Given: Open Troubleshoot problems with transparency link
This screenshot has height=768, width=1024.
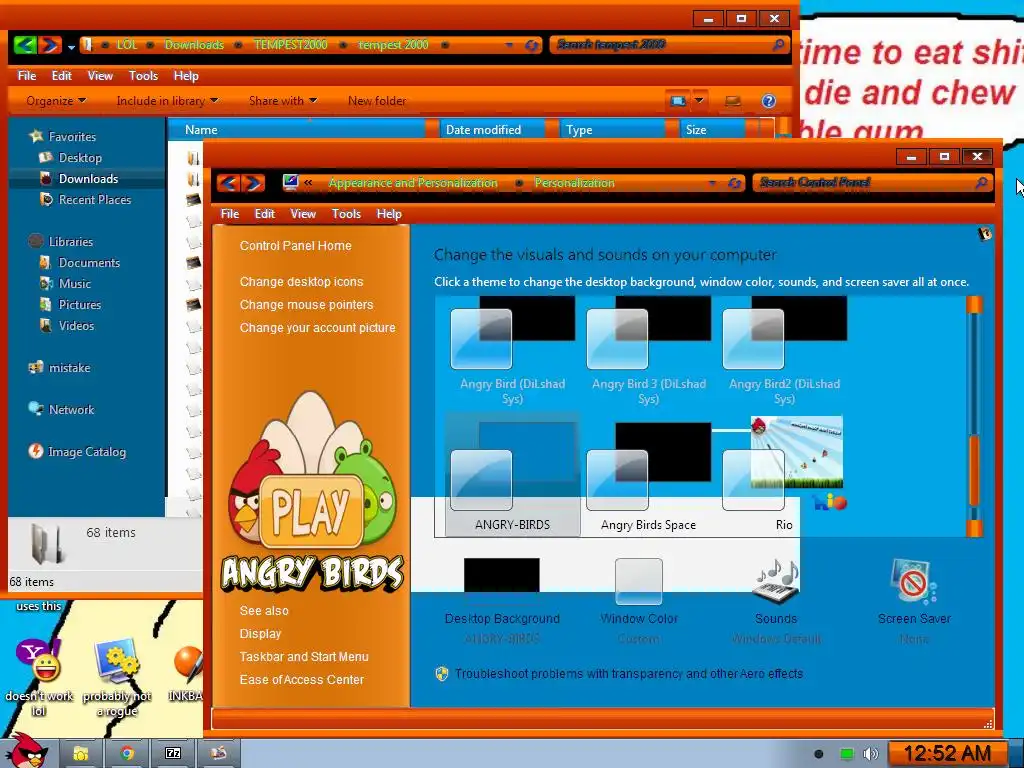Looking at the screenshot, I should point(629,673).
